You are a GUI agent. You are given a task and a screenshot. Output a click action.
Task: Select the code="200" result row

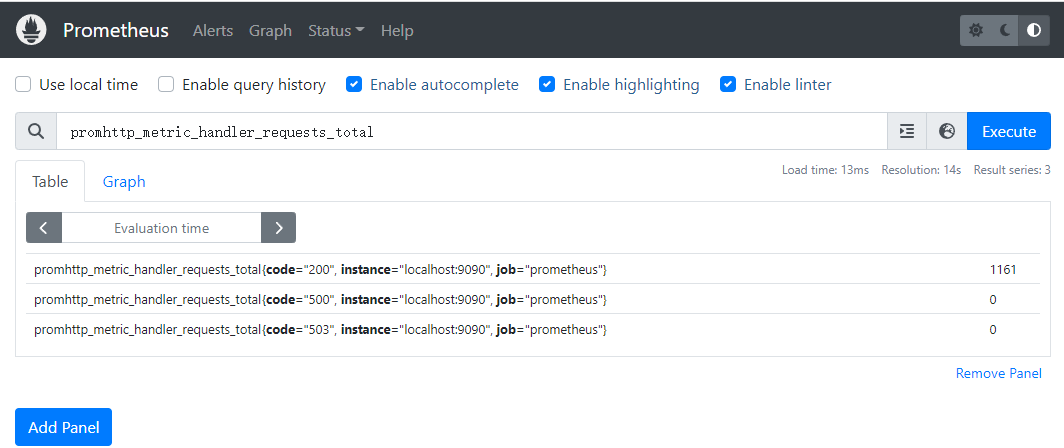tap(533, 269)
